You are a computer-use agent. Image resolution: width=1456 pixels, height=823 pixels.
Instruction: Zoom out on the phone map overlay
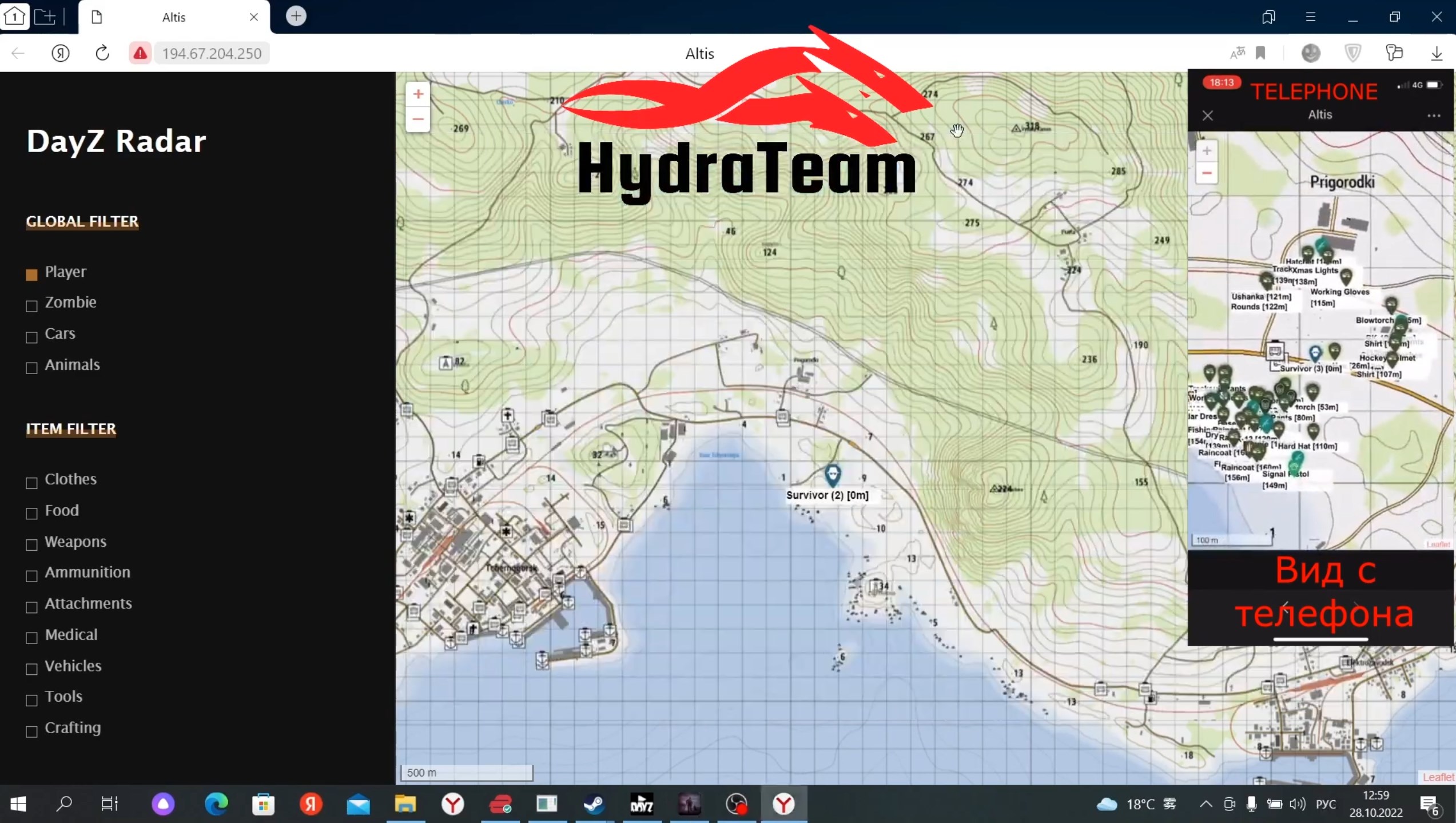[1207, 173]
